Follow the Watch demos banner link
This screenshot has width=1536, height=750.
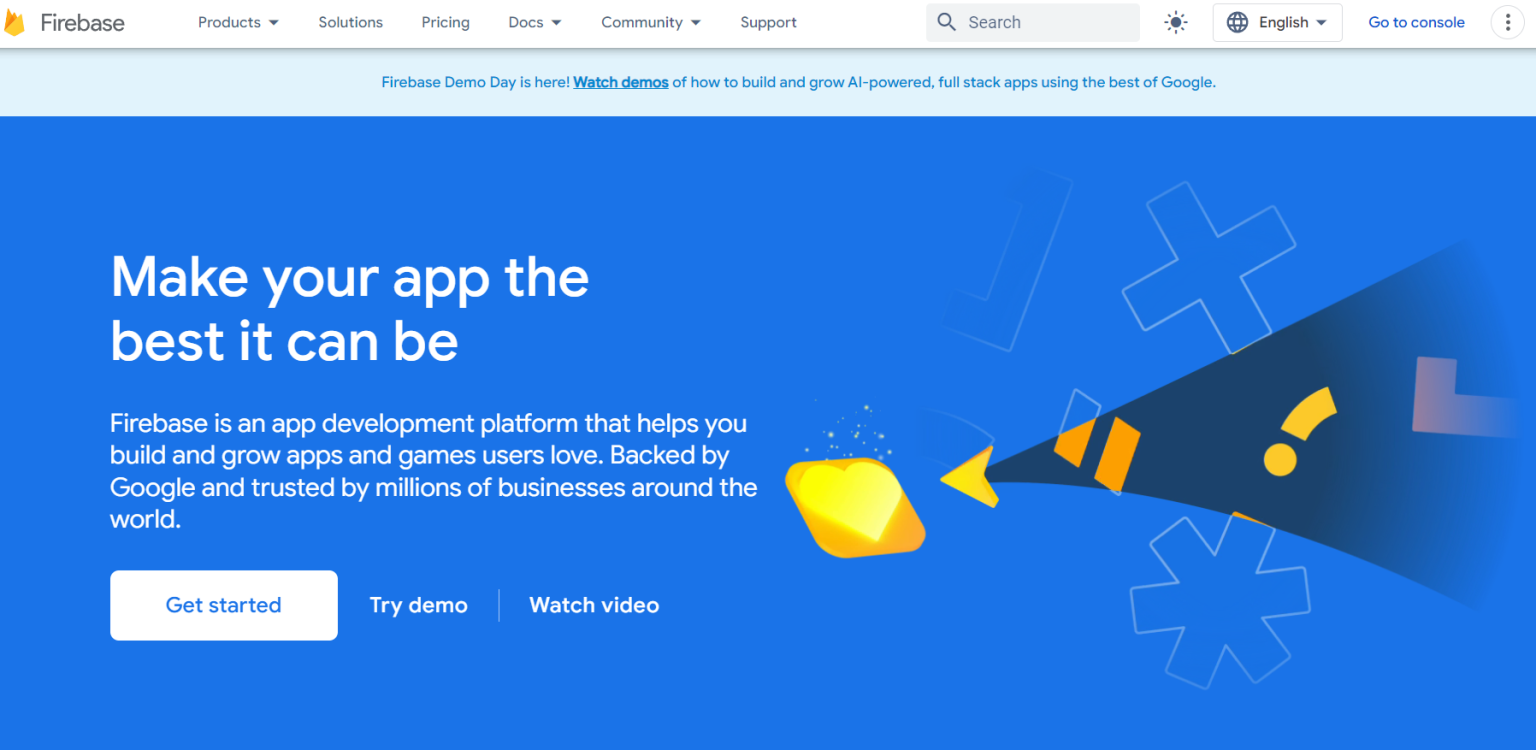(620, 82)
